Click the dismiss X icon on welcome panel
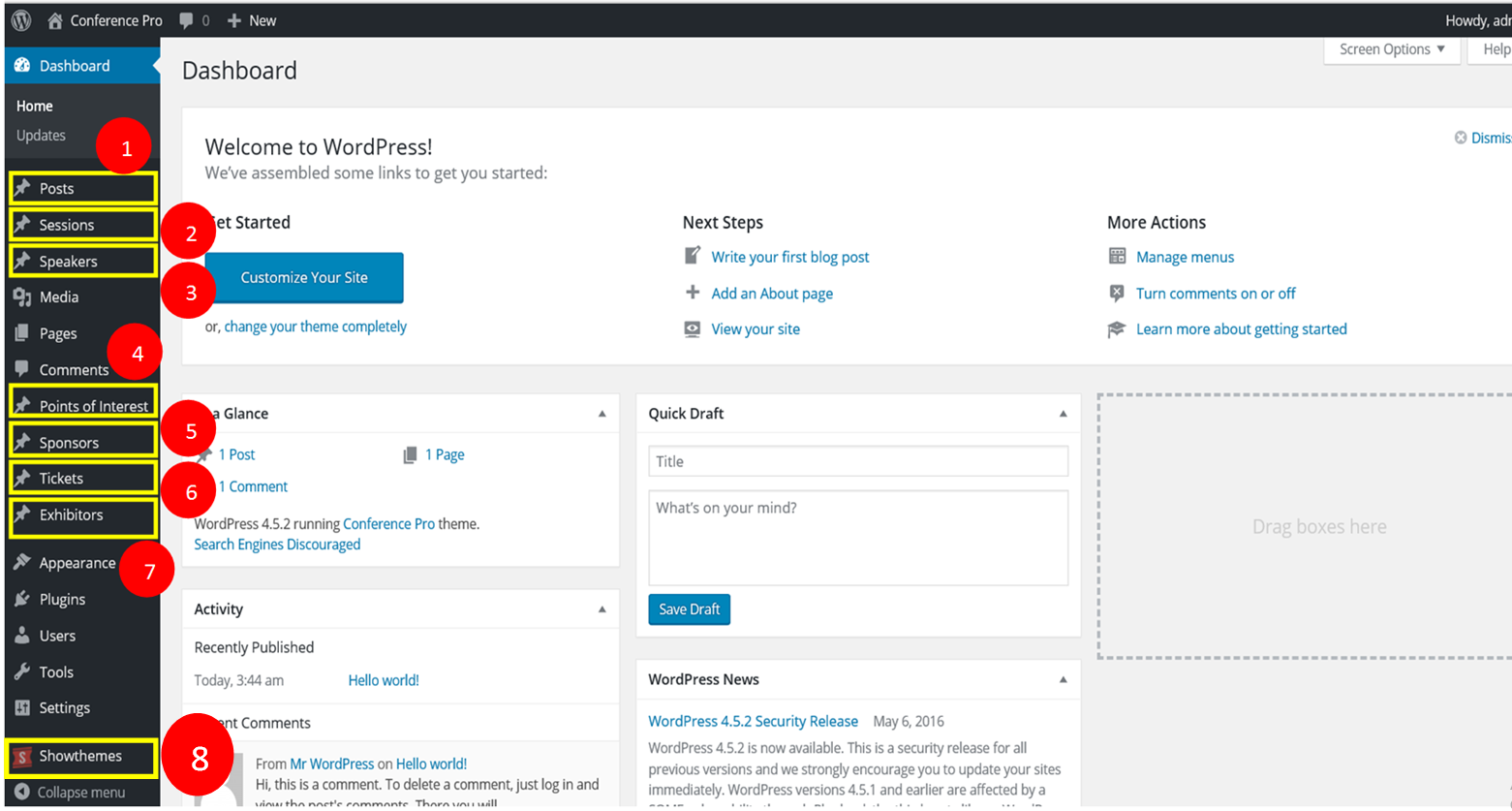 click(1461, 138)
